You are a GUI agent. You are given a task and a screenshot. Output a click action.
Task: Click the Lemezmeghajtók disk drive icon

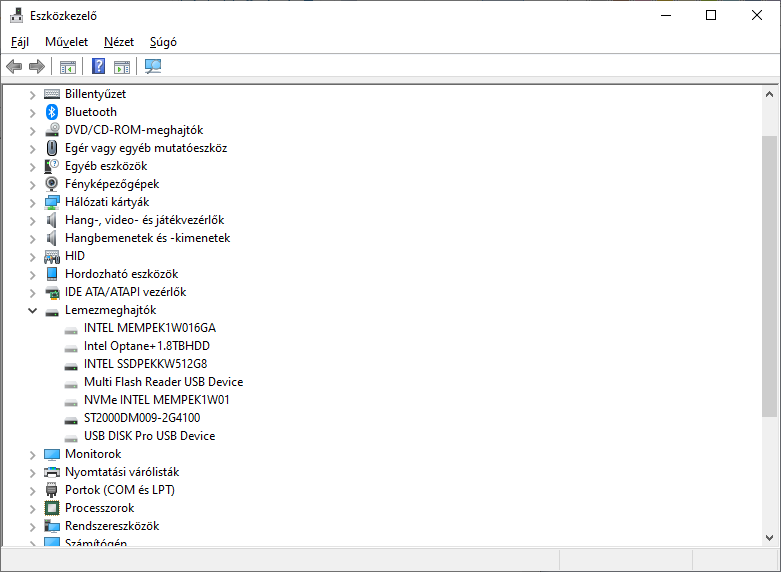[52, 312]
